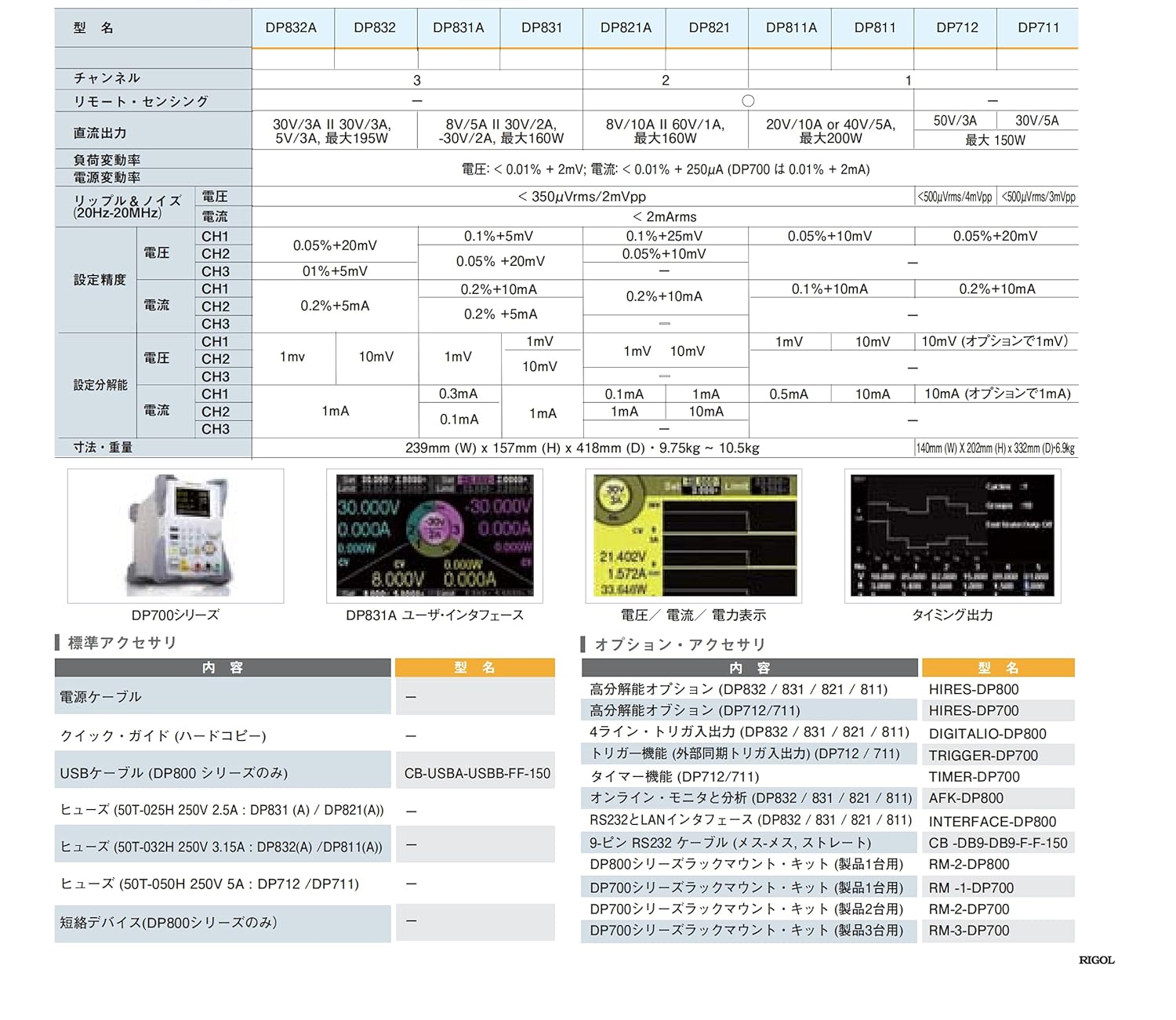Select the CH1 voltage accuracy row
Viewport: 1176px width, 1020px height.
(x=215, y=235)
